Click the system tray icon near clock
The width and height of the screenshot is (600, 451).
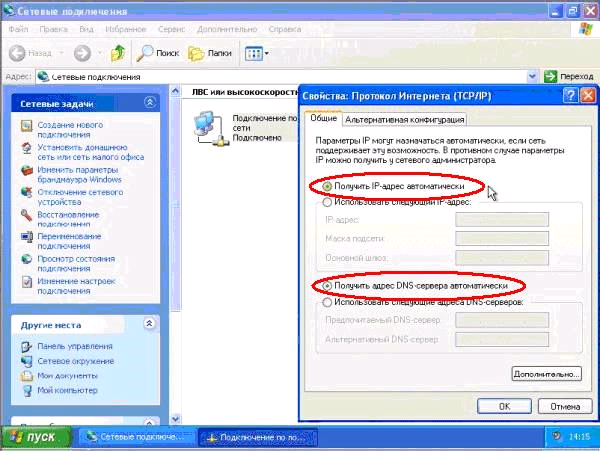(x=558, y=436)
